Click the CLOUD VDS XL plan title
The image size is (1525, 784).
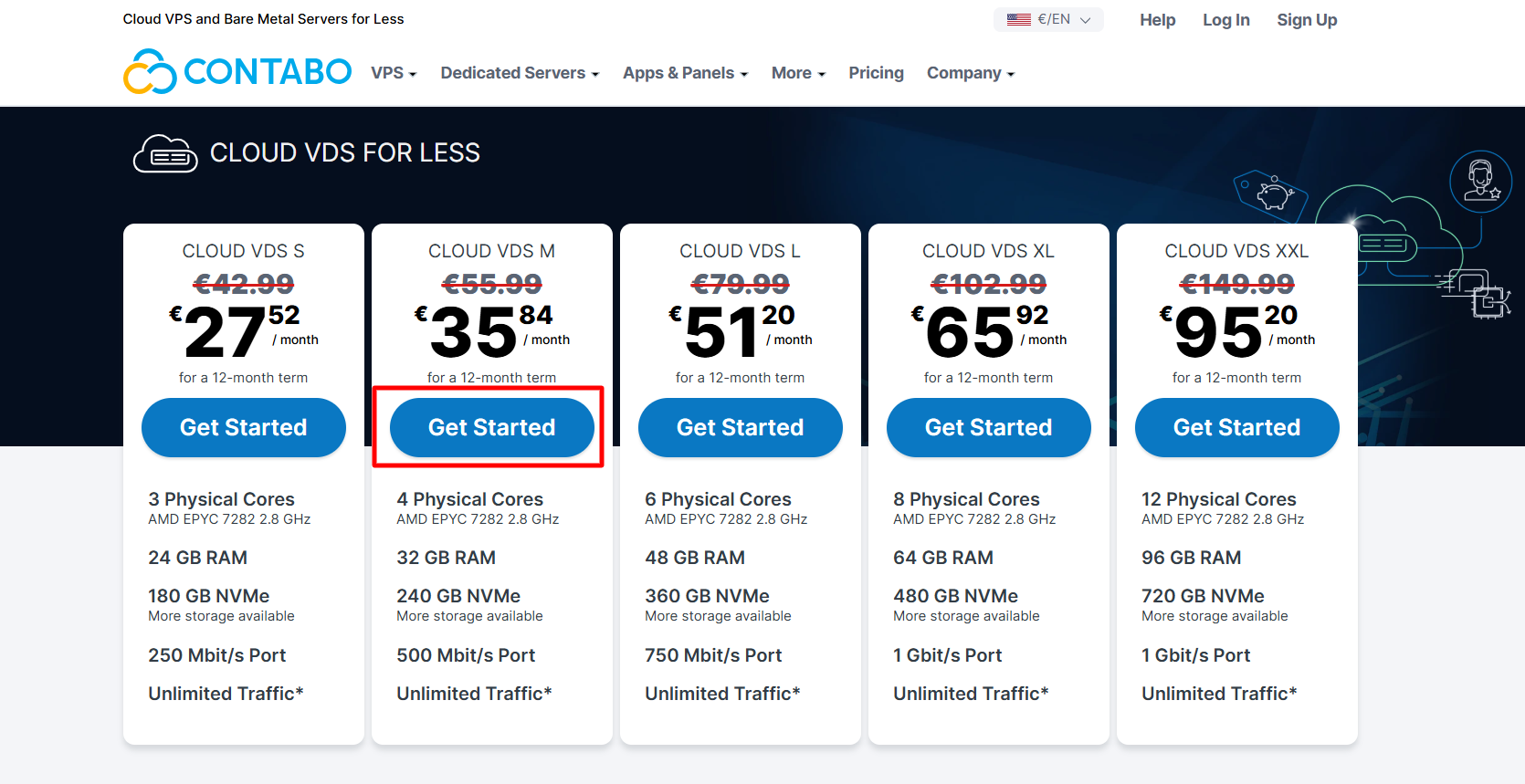pyautogui.click(x=989, y=251)
